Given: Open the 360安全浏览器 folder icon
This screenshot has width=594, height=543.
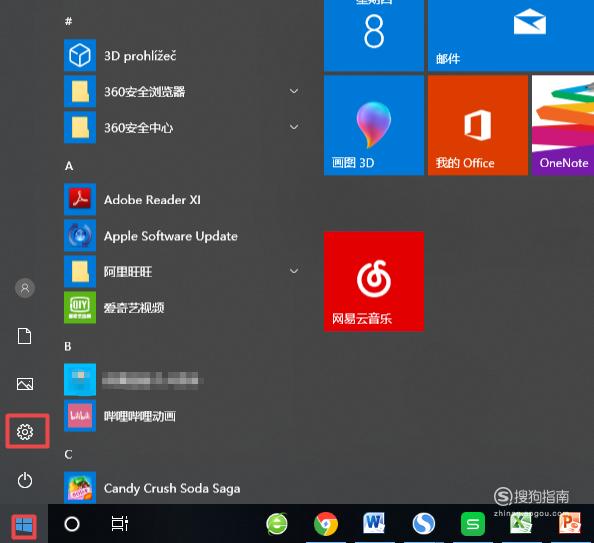Looking at the screenshot, I should pos(80,91).
